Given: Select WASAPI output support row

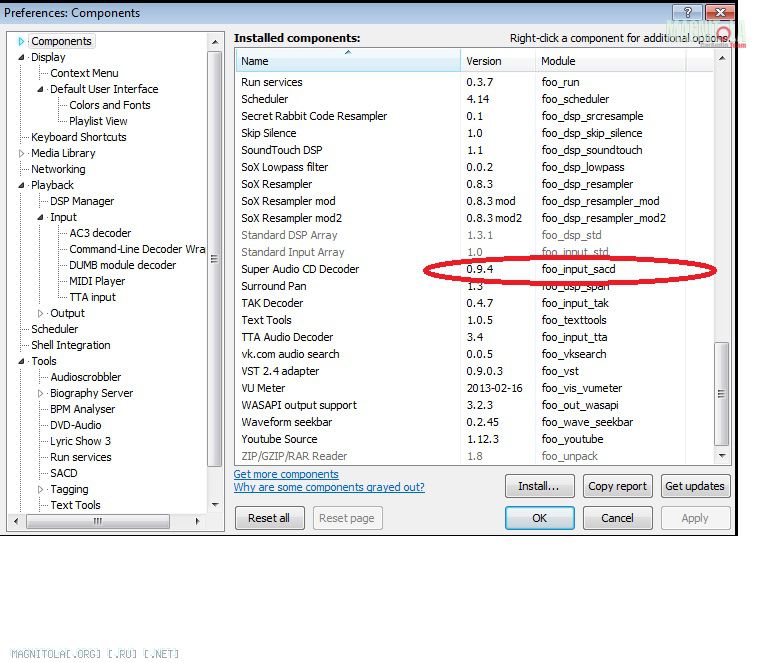Looking at the screenshot, I should [474, 406].
